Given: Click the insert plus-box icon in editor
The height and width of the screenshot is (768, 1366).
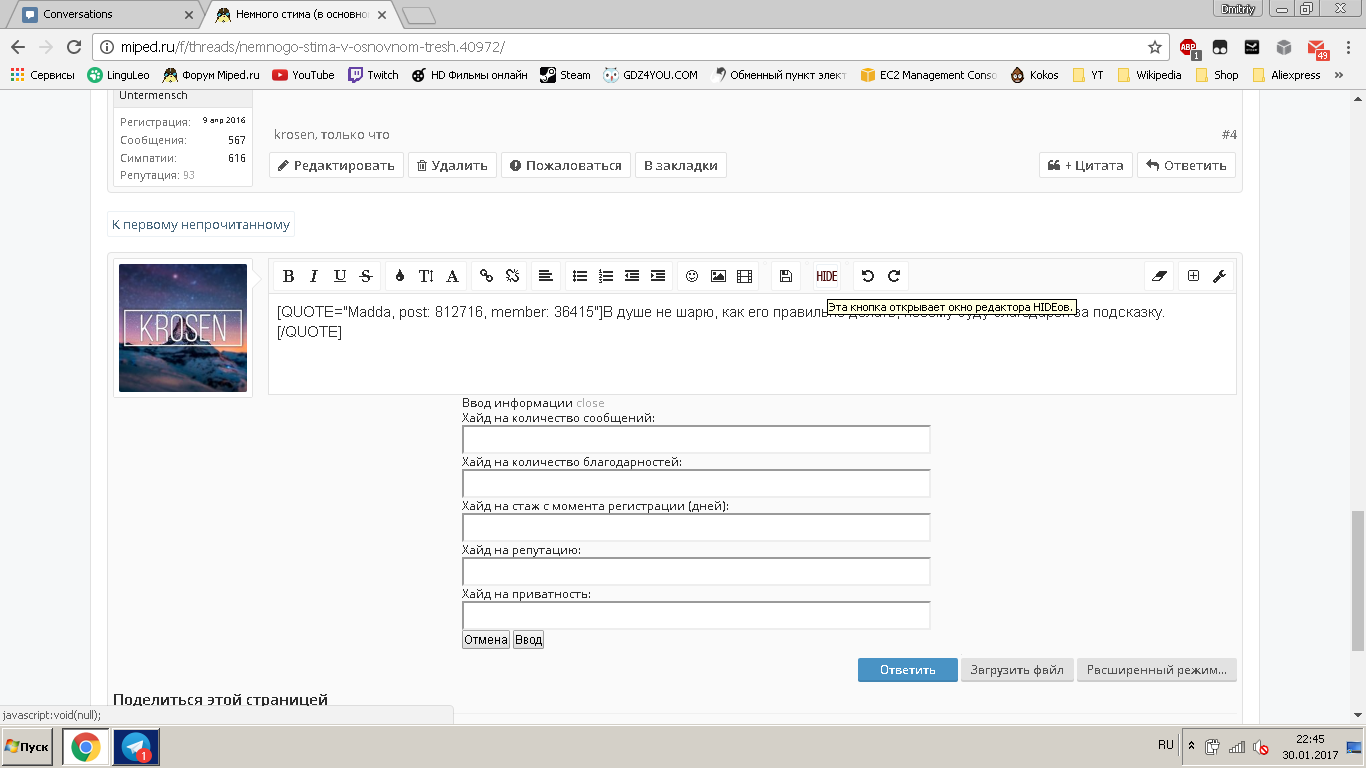Looking at the screenshot, I should click(1193, 276).
